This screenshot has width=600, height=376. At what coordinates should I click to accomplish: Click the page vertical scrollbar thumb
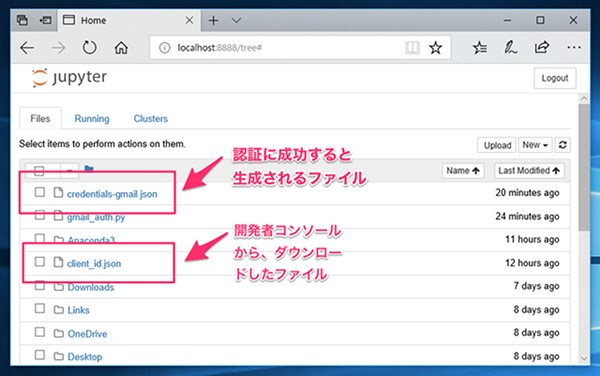tap(584, 168)
